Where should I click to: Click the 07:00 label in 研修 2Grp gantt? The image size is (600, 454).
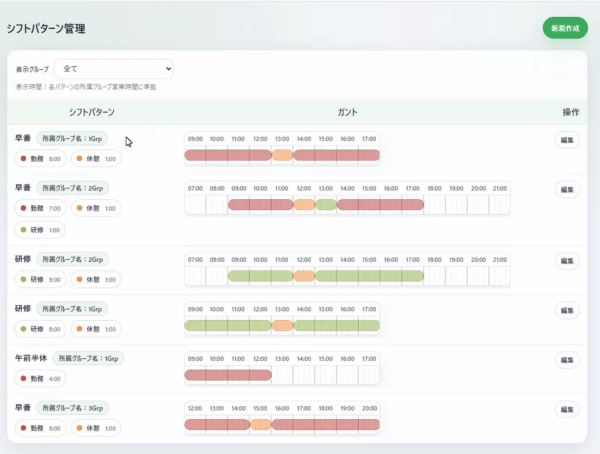(195, 260)
